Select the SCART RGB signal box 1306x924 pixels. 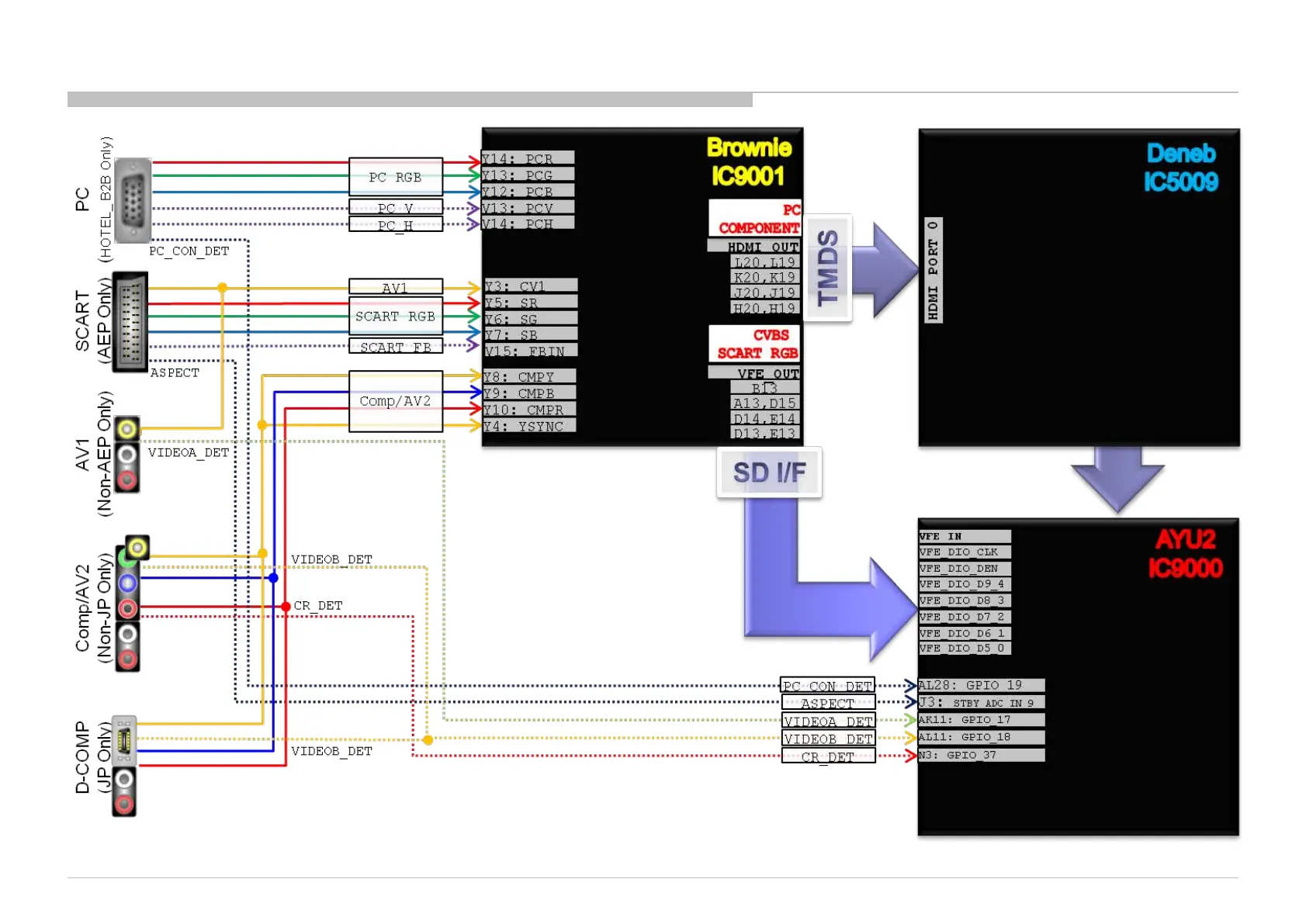pos(395,317)
